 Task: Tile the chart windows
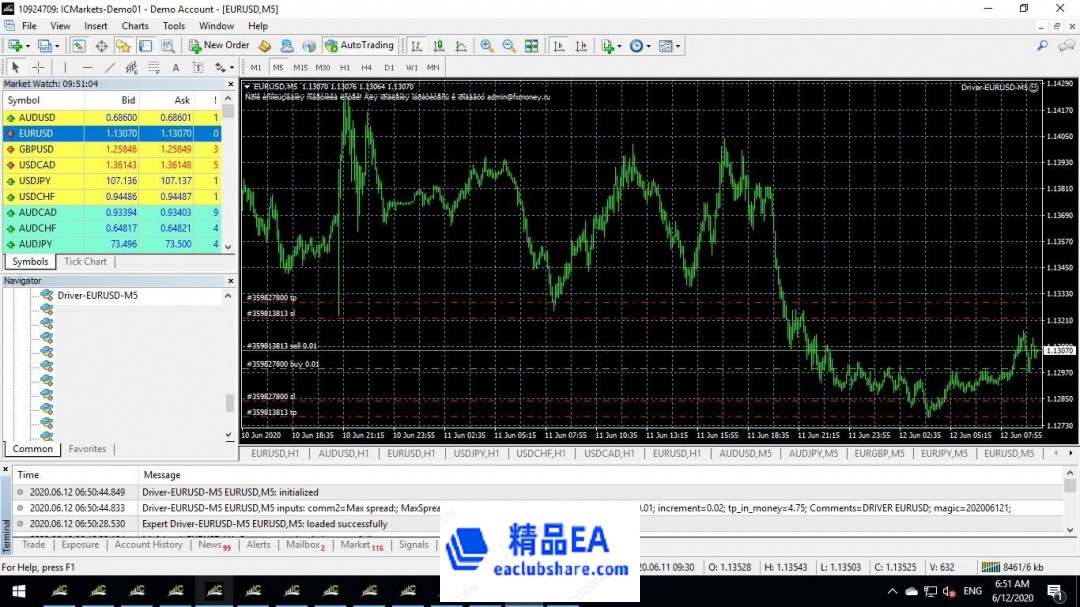(531, 46)
